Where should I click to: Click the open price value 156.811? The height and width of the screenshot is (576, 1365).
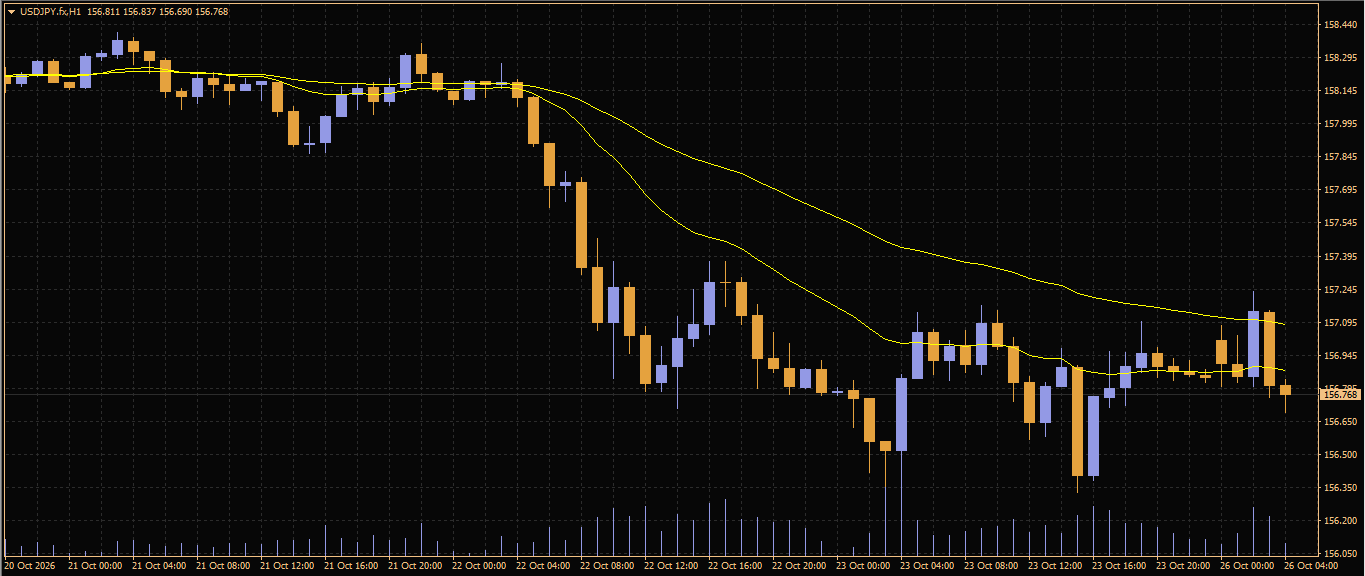click(x=103, y=11)
